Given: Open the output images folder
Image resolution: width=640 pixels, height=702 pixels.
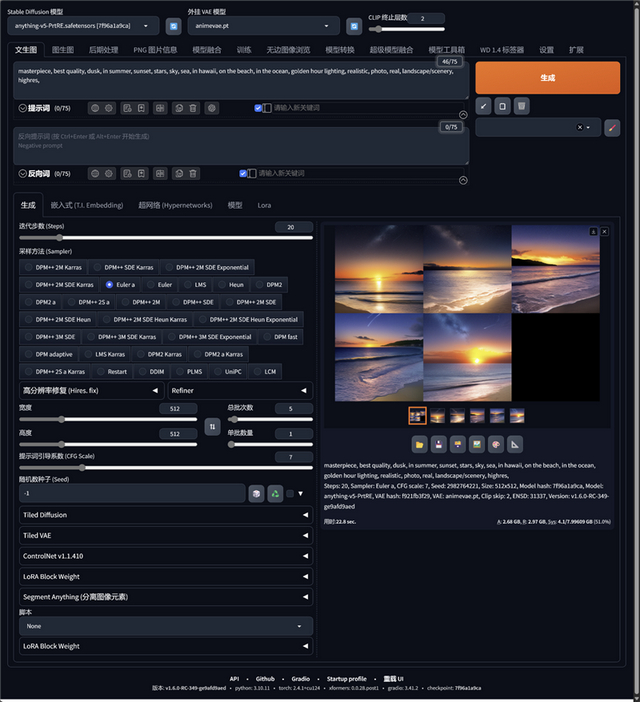Looking at the screenshot, I should pyautogui.click(x=420, y=444).
